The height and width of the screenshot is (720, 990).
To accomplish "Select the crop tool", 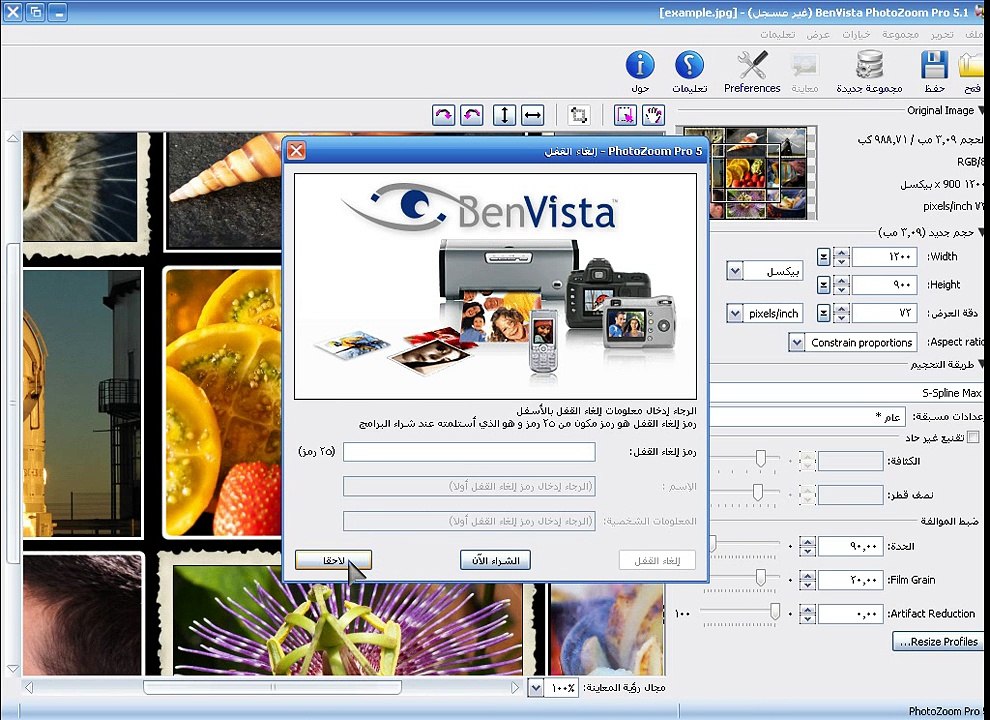I will click(578, 115).
